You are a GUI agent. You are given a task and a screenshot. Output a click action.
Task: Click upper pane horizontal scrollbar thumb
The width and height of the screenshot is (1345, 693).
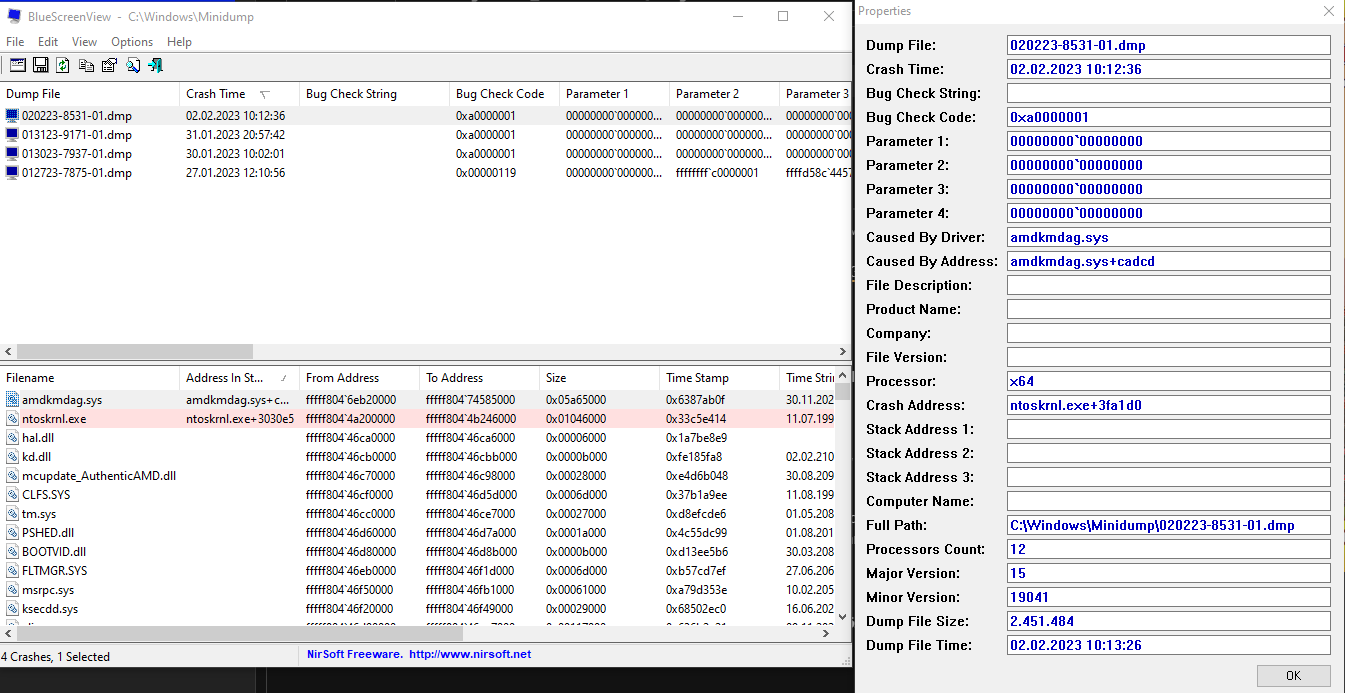[x=135, y=352]
